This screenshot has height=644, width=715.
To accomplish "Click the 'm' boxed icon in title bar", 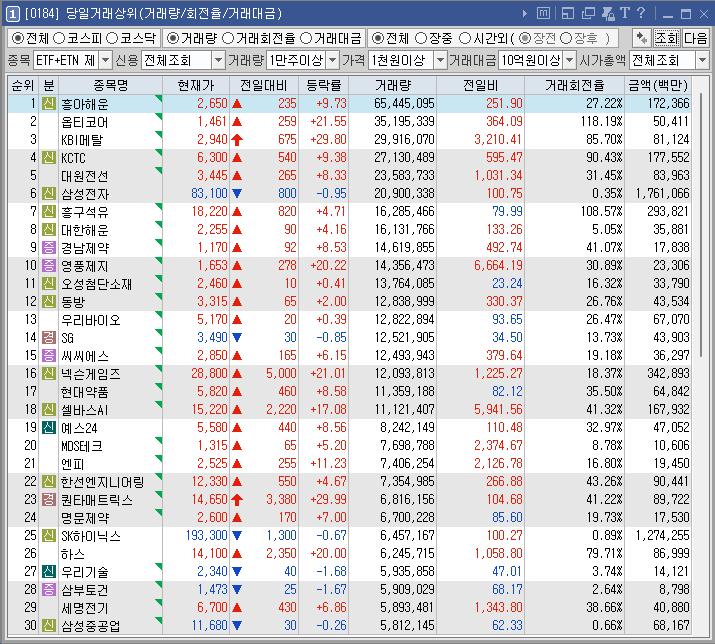I will point(543,13).
